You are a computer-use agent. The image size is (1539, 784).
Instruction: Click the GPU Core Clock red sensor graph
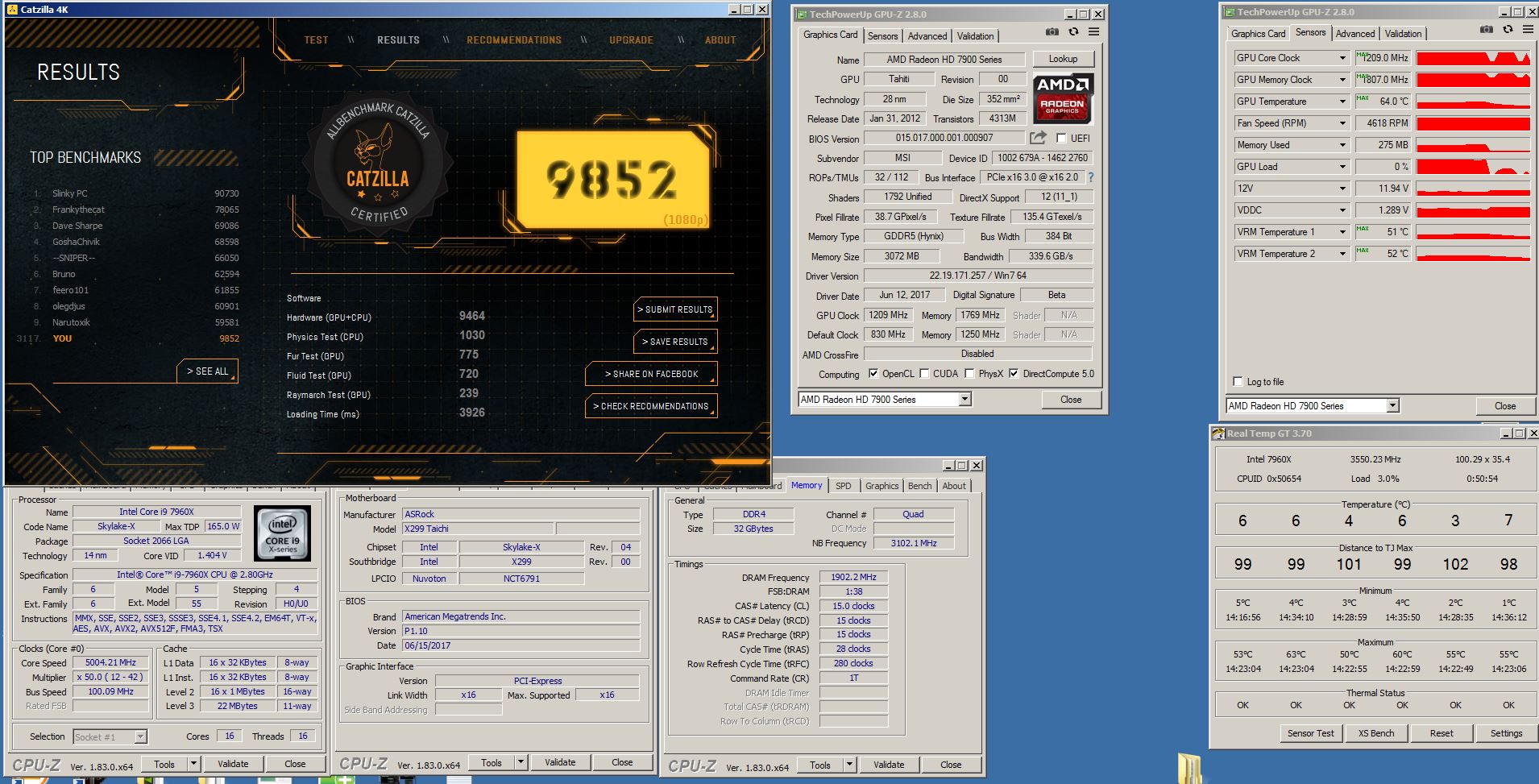[x=1473, y=58]
